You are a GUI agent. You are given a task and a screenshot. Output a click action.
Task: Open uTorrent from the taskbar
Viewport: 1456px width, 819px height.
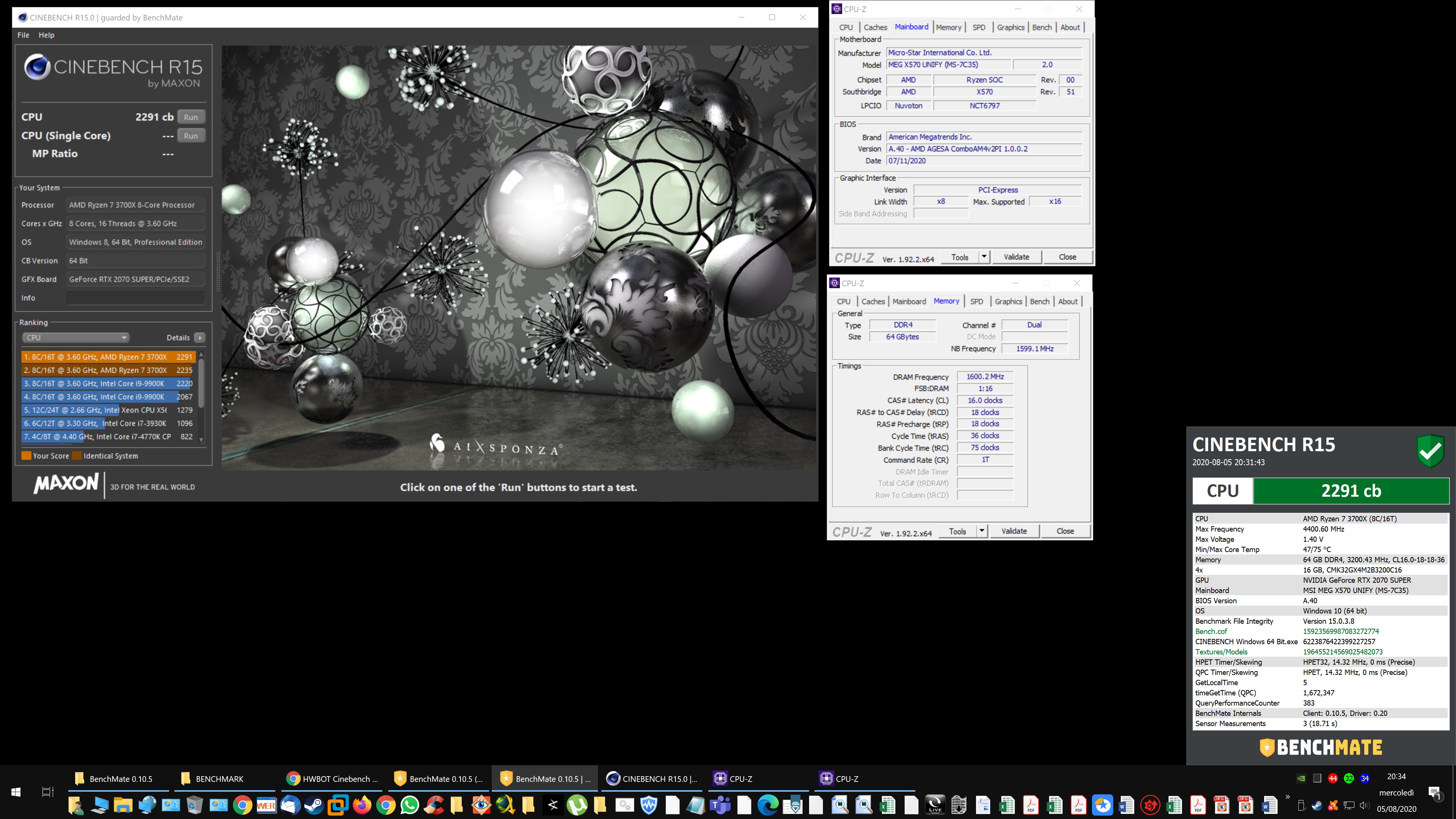click(x=576, y=805)
